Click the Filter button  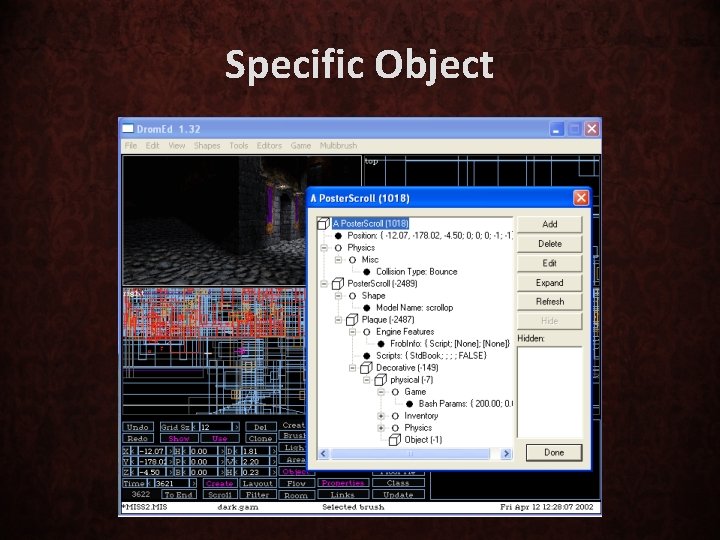click(x=258, y=495)
